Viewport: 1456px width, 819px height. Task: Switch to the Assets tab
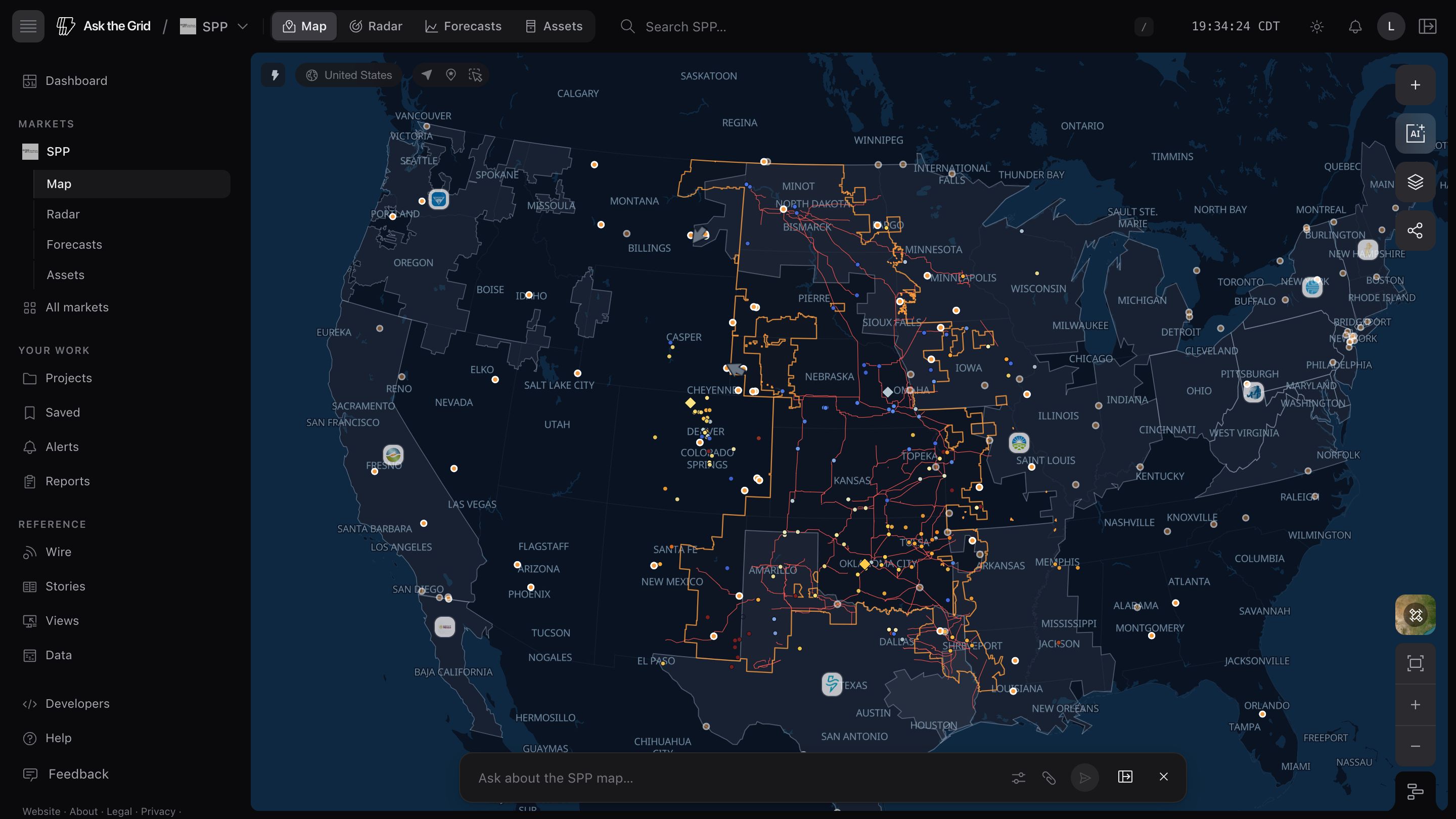[554, 26]
